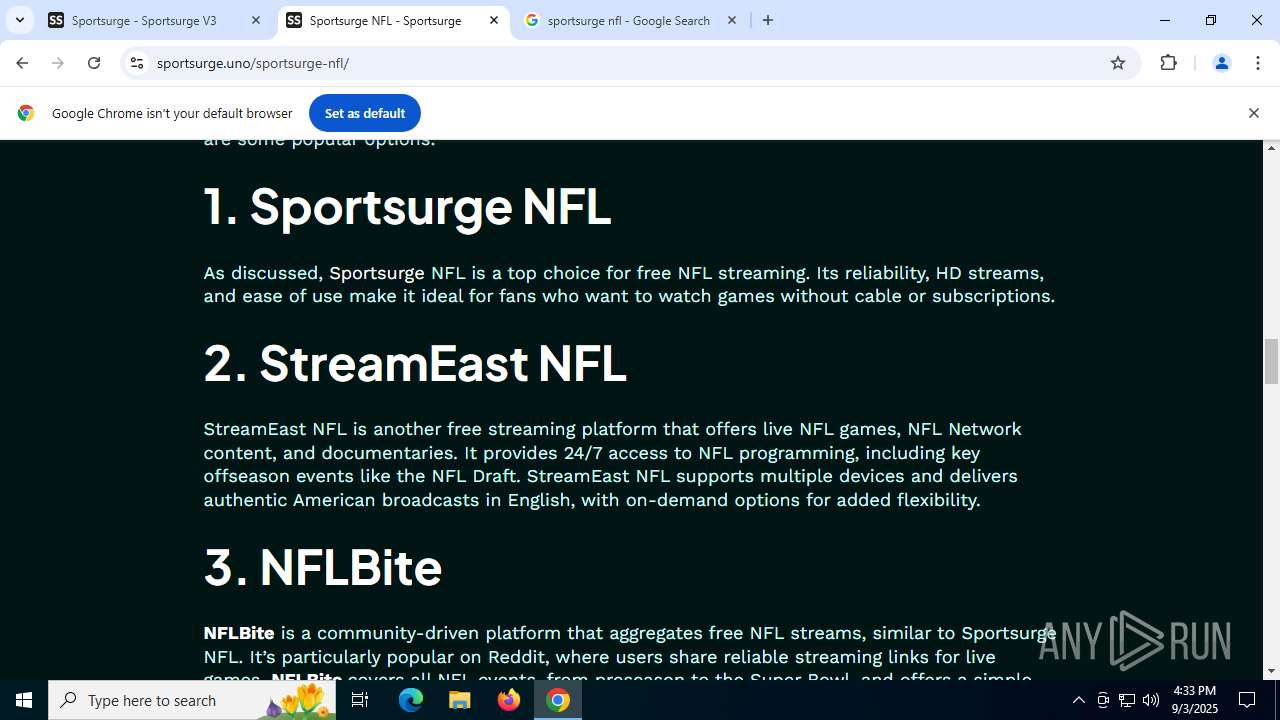Go forward to the next page

click(58, 63)
